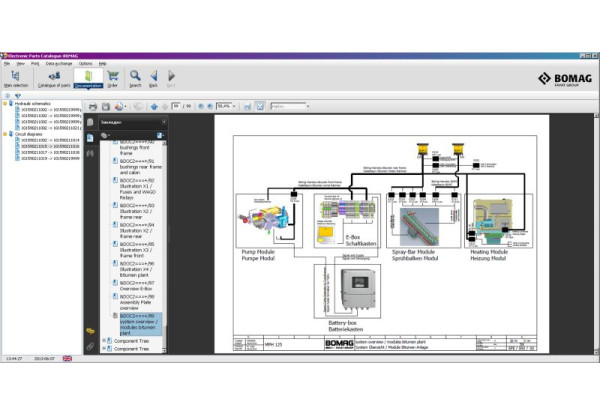Print the document with printer icon
Screen dimensions: 600x415
click(x=93, y=105)
